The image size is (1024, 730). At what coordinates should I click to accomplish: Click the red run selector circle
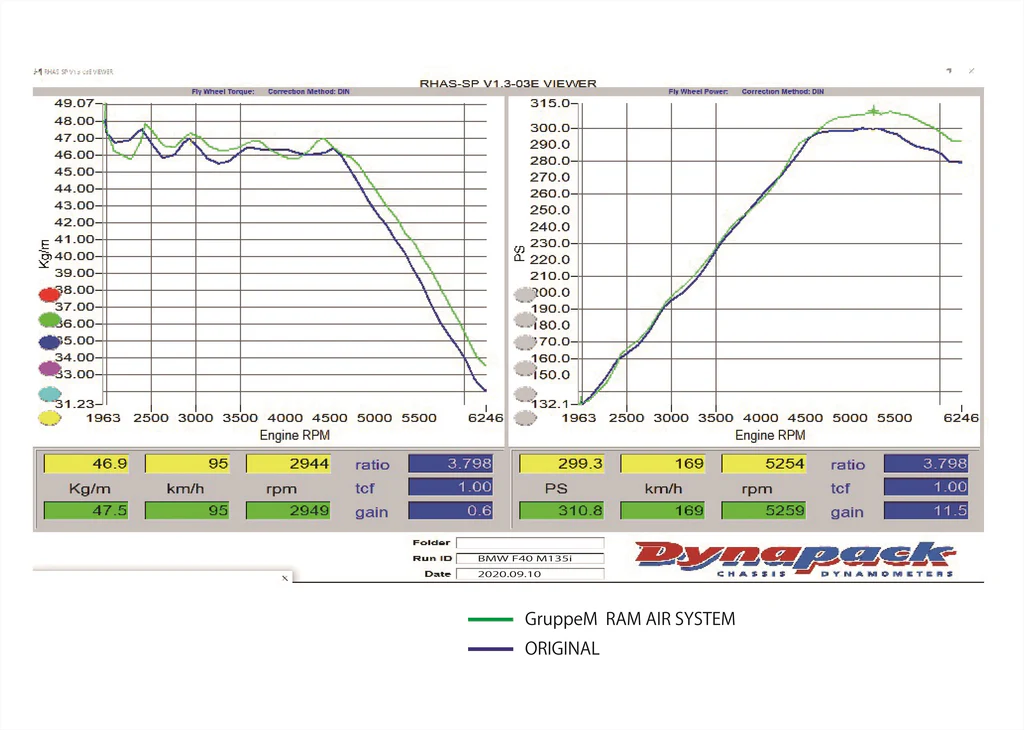[49, 295]
